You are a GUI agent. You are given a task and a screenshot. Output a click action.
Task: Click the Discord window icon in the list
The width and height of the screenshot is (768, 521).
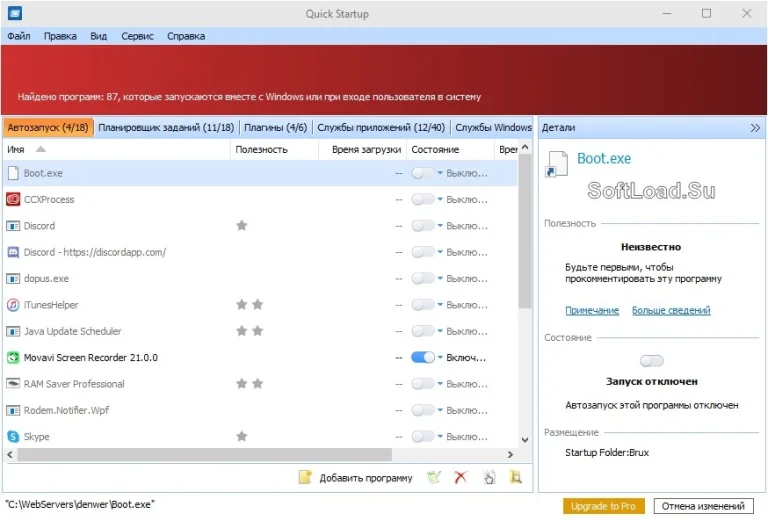click(13, 226)
